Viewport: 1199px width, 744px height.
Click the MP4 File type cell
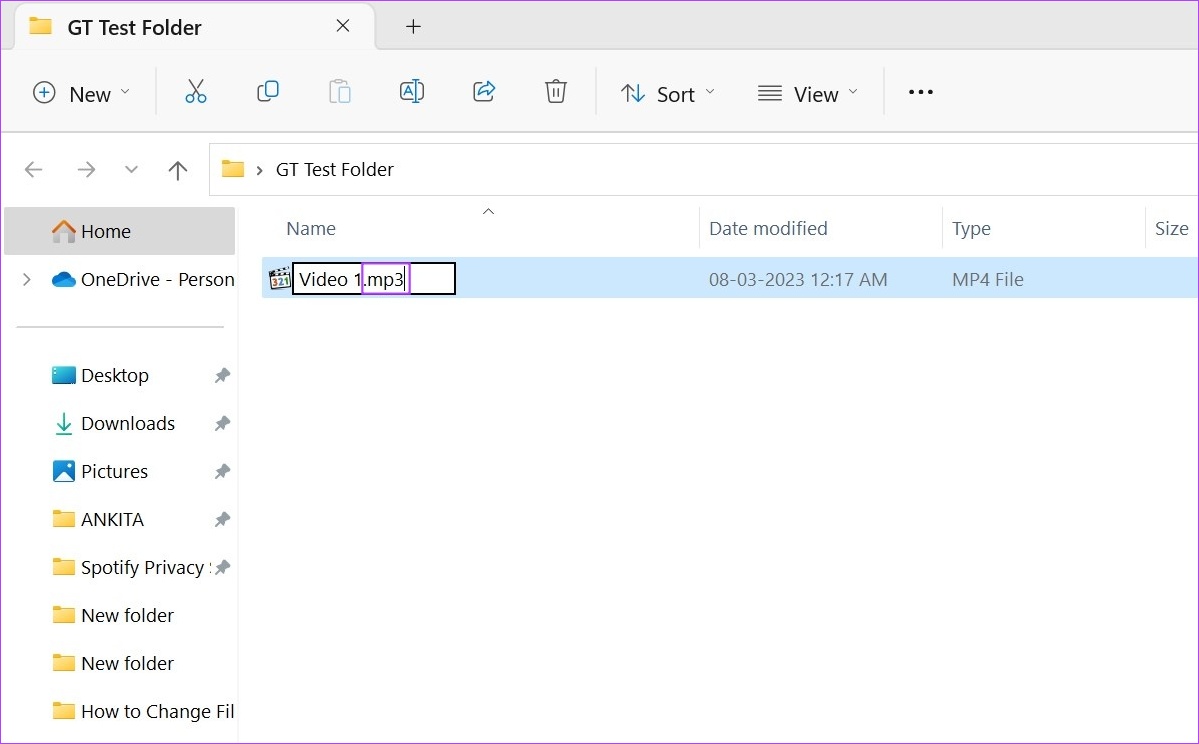coord(987,280)
